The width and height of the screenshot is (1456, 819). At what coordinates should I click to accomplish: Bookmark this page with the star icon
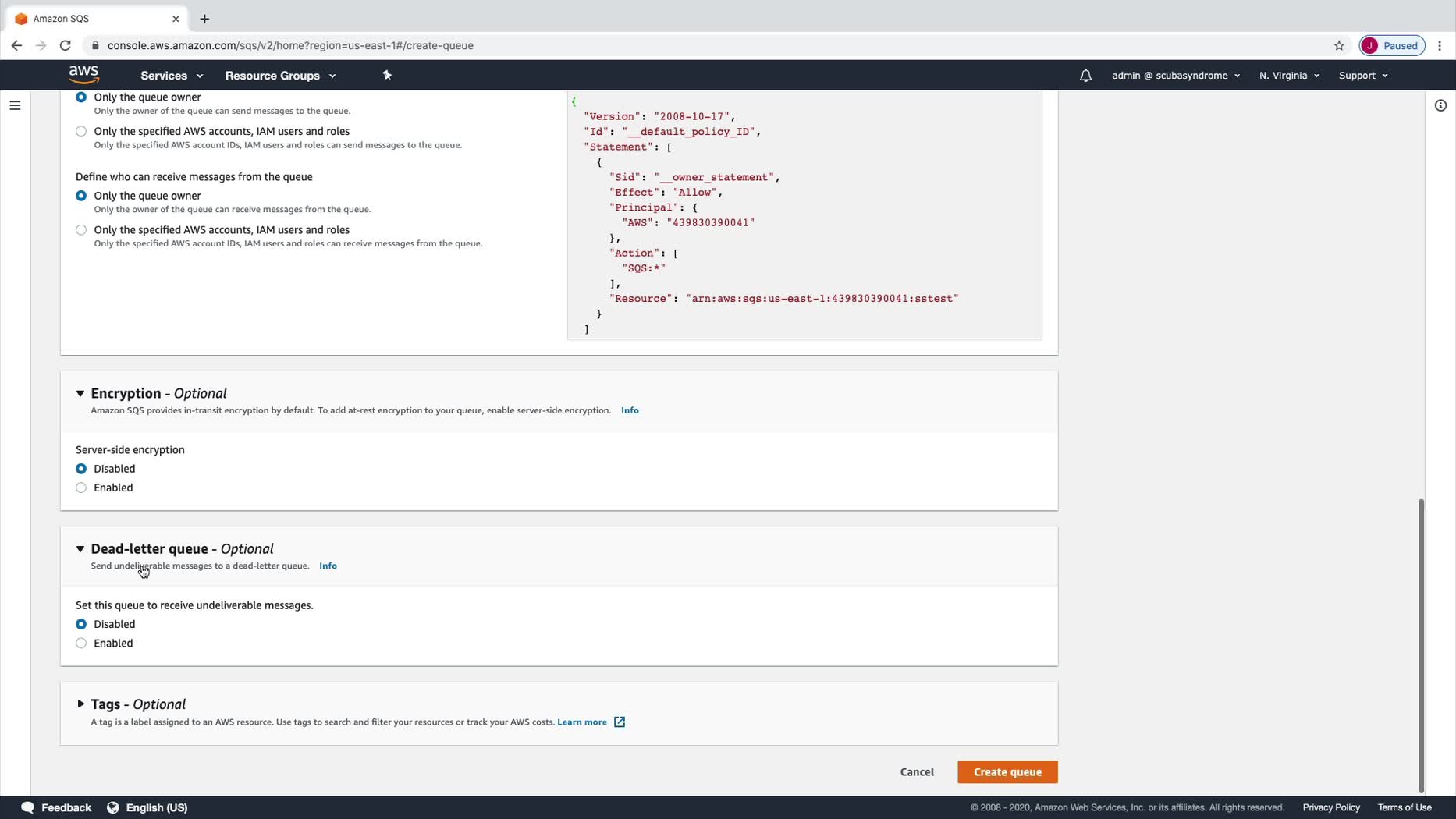[1339, 45]
